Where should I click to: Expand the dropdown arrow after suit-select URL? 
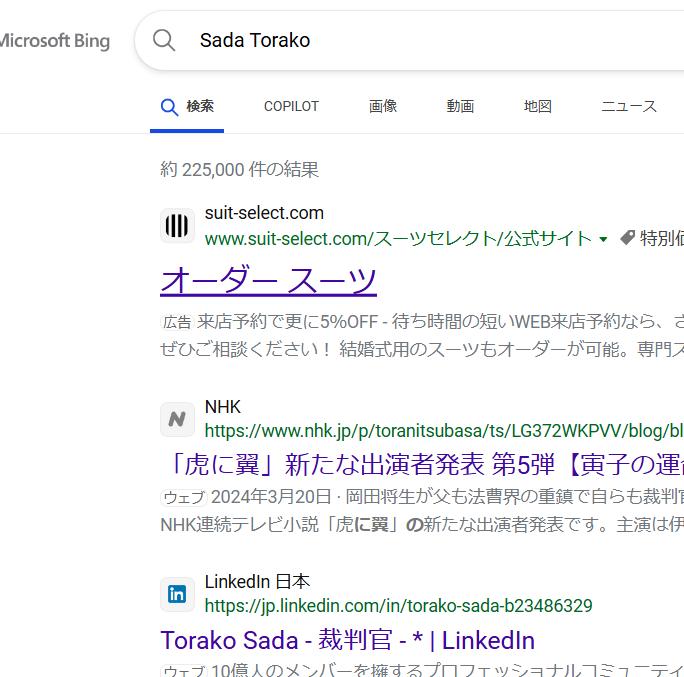point(603,239)
